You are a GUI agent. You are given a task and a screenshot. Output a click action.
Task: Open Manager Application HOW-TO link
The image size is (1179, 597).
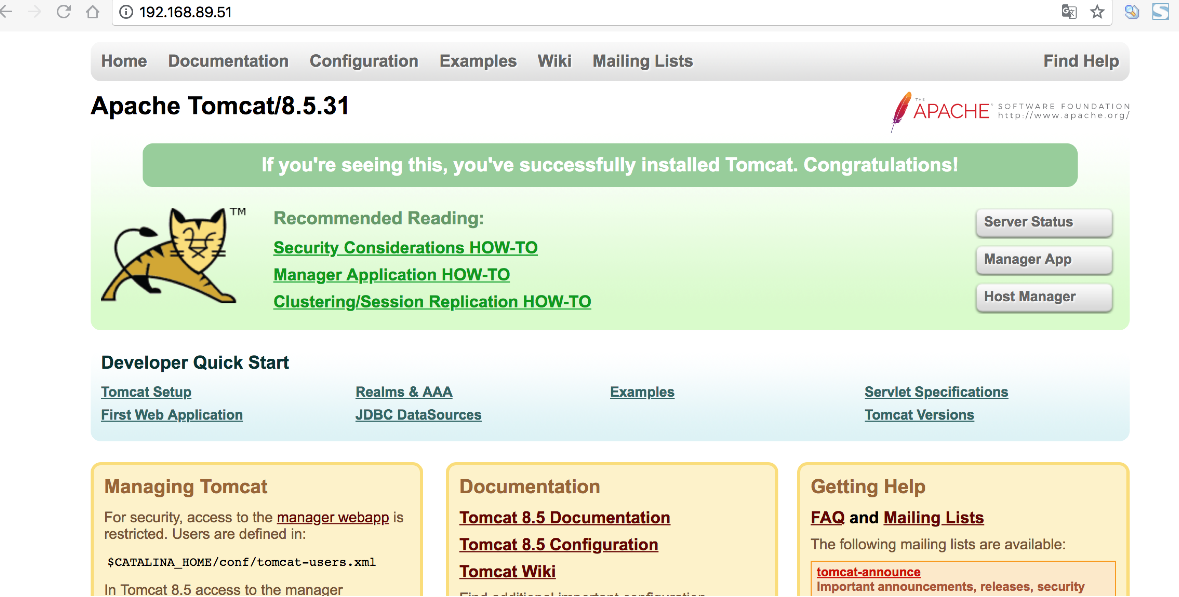click(x=392, y=274)
